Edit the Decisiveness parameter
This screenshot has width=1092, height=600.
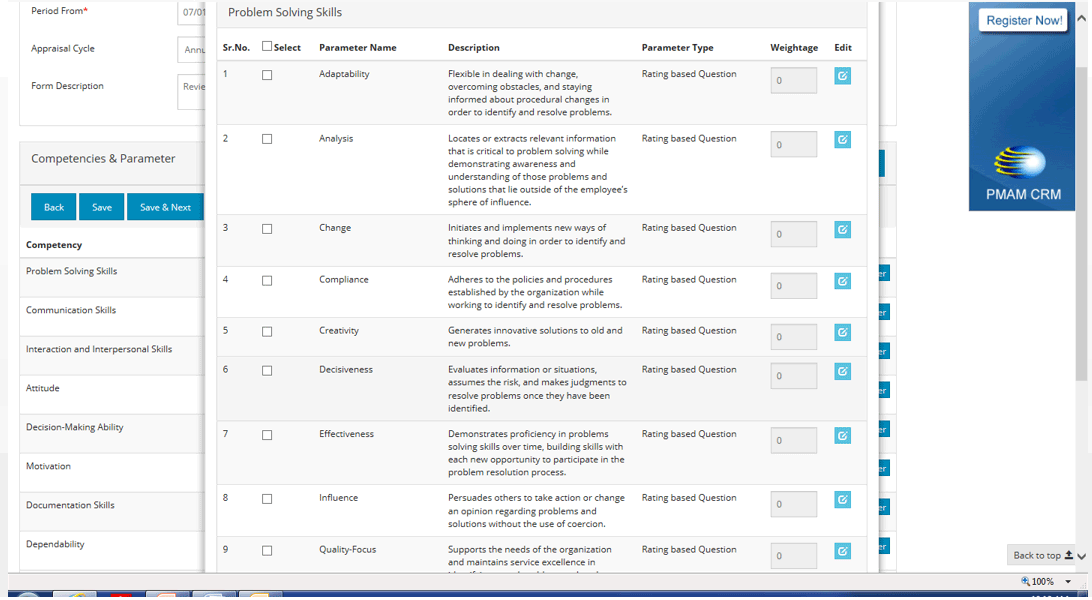842,372
